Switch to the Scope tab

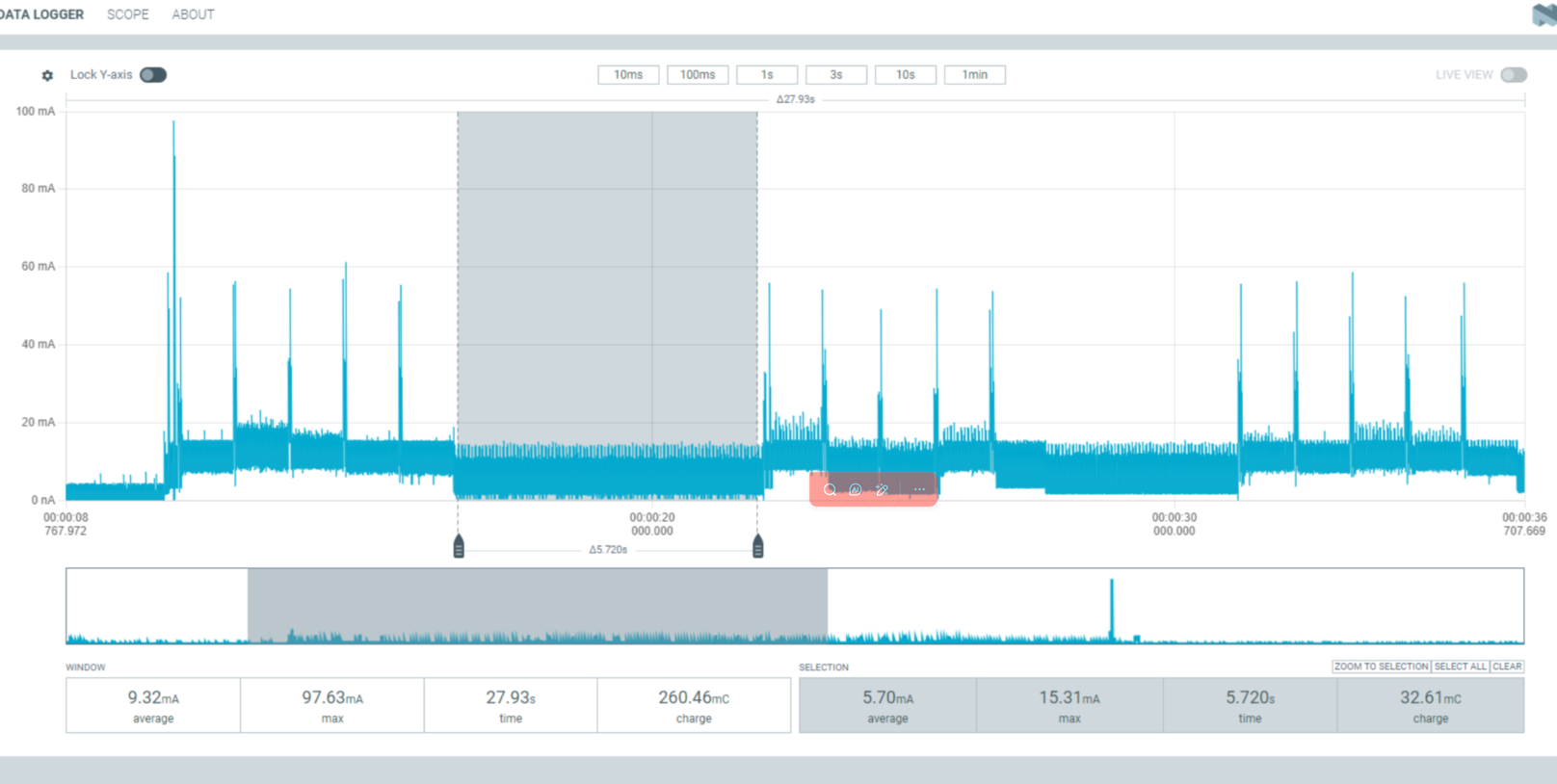(127, 14)
